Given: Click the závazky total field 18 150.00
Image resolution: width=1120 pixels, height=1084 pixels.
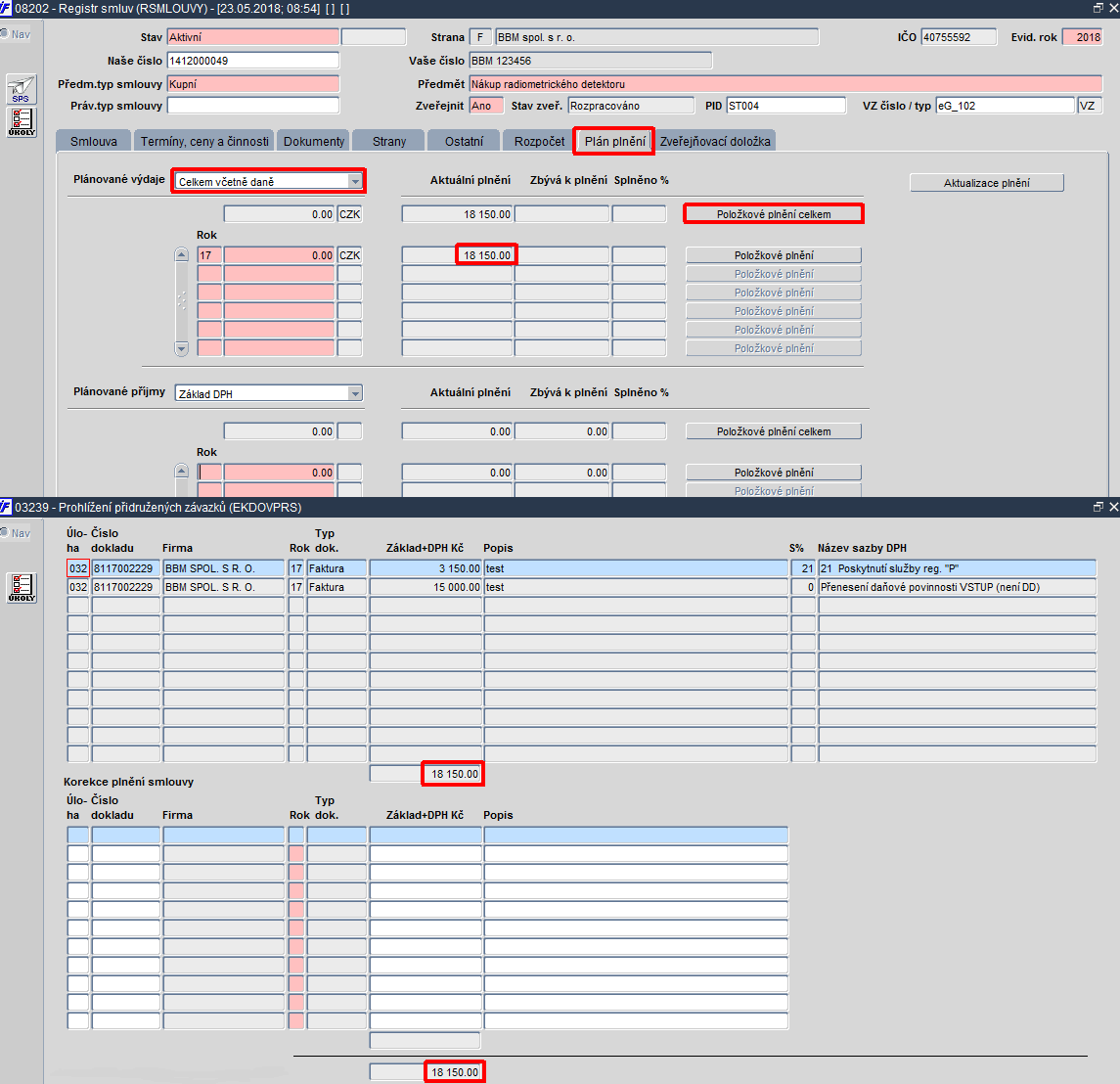Looking at the screenshot, I should pos(425,774).
